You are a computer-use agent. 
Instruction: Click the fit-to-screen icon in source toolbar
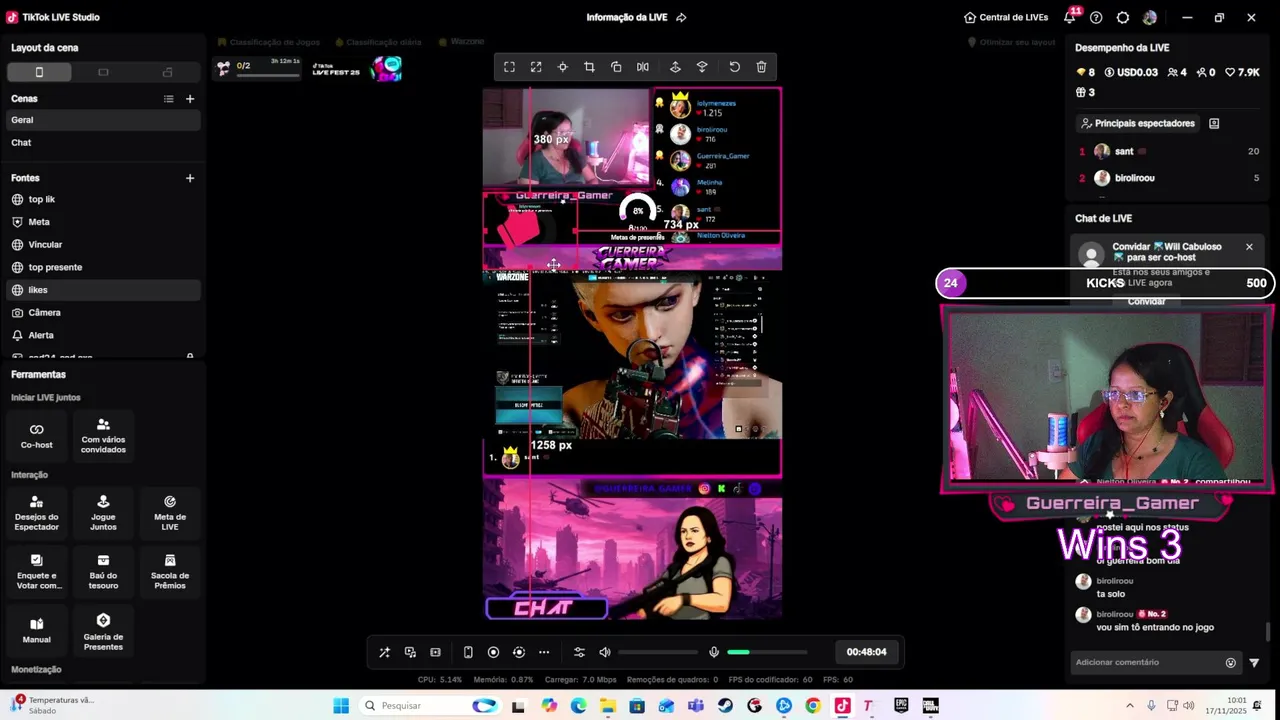click(509, 67)
